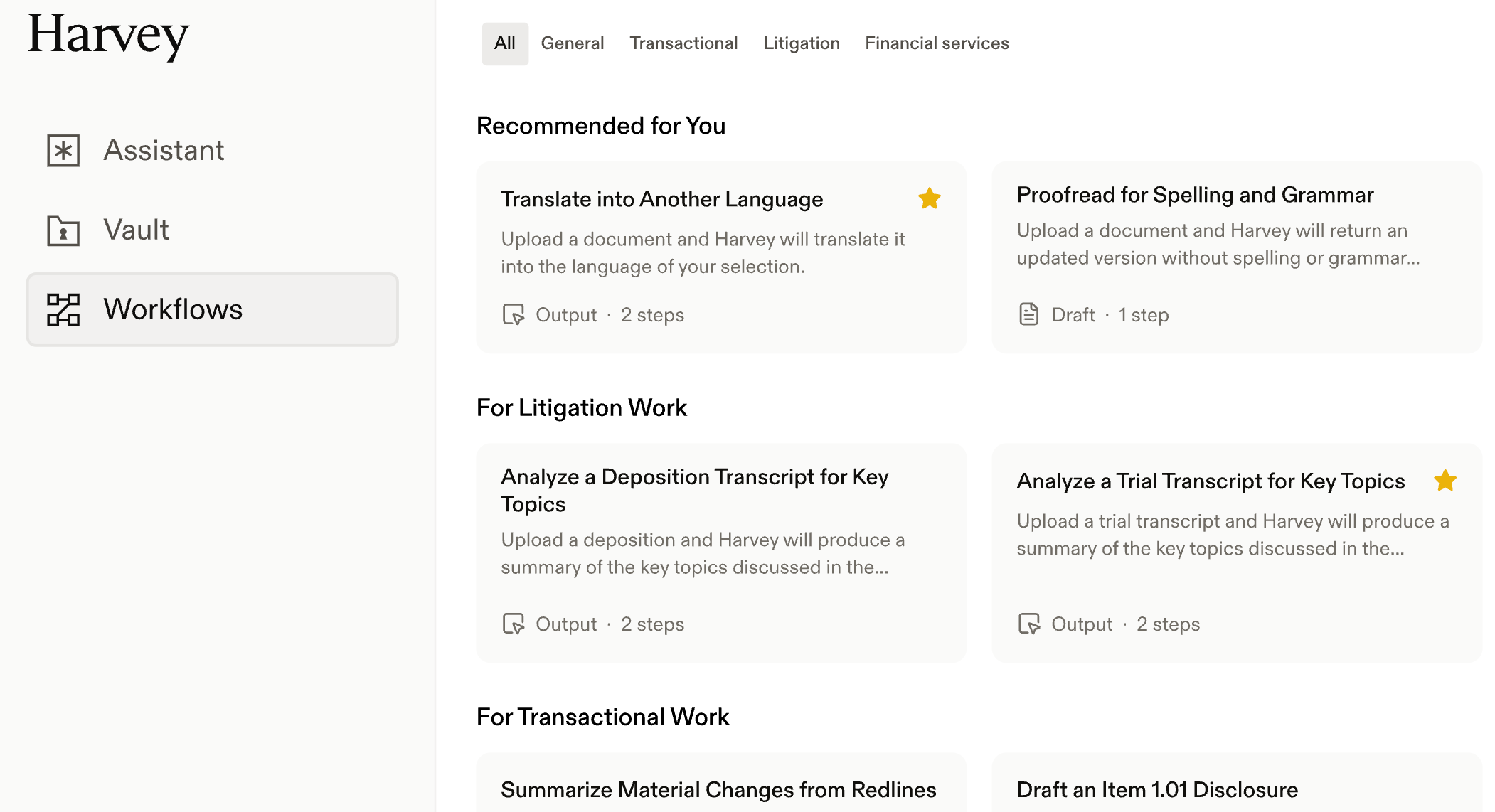
Task: Open Summarize Material Changes from Redlines card
Action: 718,789
